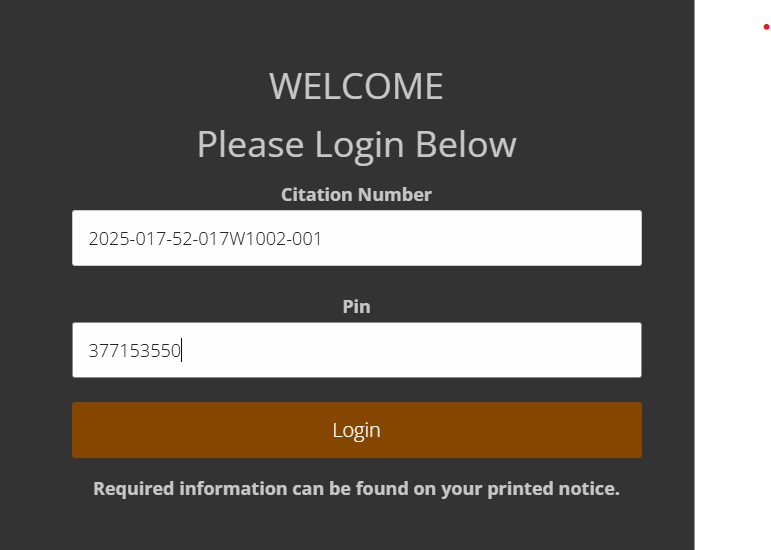The image size is (771, 550).
Task: Click the citation text 2025-017-52-017W1002-001
Action: click(x=205, y=239)
